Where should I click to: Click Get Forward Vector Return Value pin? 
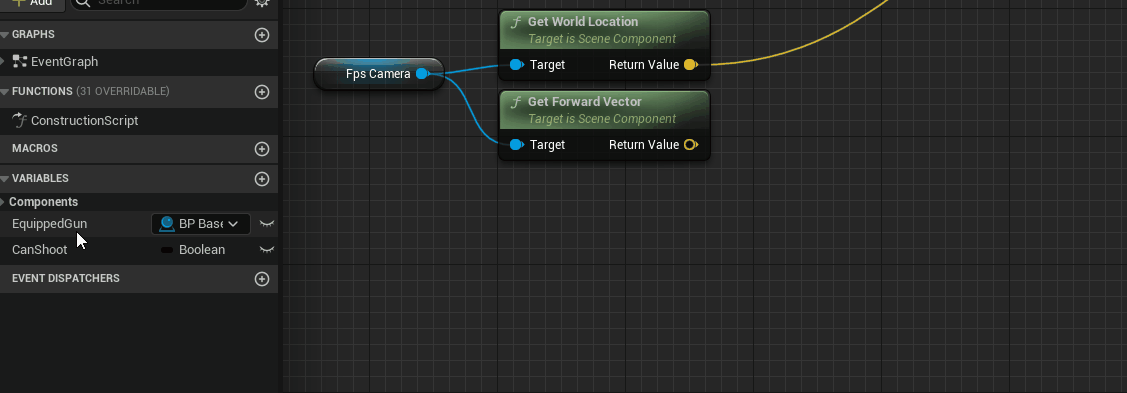pos(690,144)
